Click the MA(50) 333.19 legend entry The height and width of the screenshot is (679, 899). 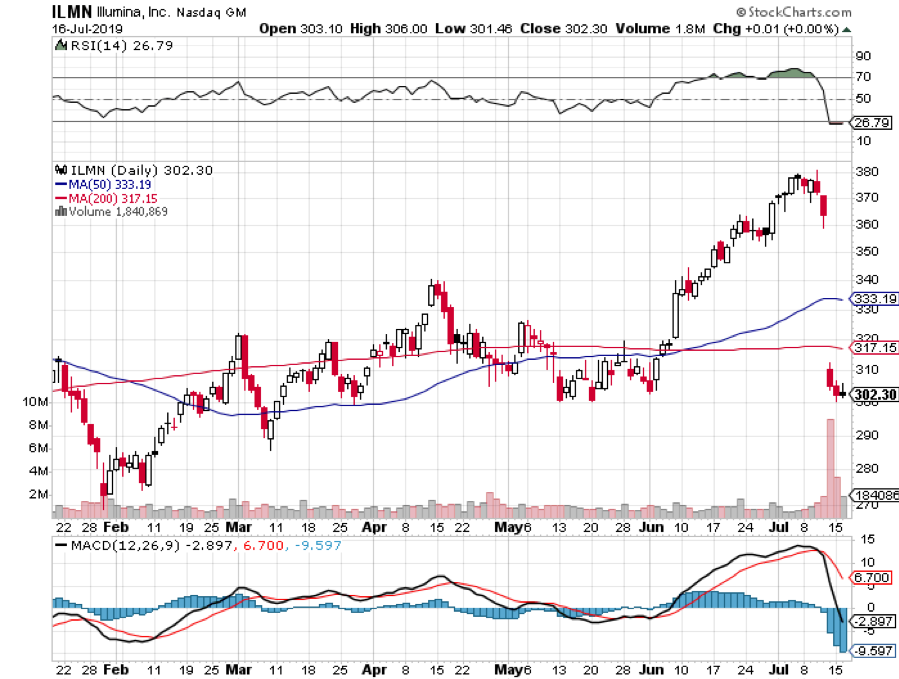[x=110, y=185]
